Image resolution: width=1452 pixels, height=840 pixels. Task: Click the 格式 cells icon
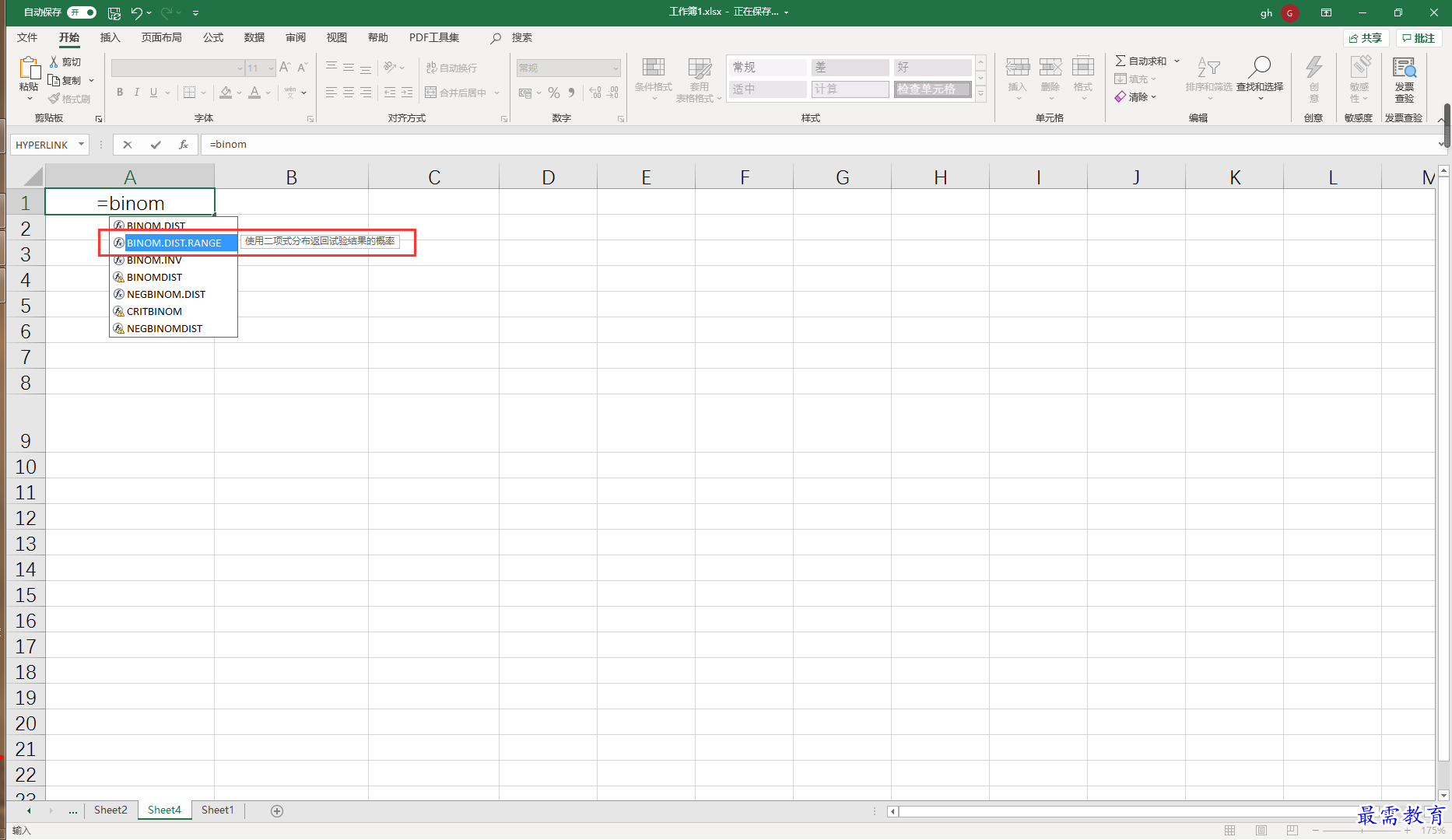click(1083, 67)
